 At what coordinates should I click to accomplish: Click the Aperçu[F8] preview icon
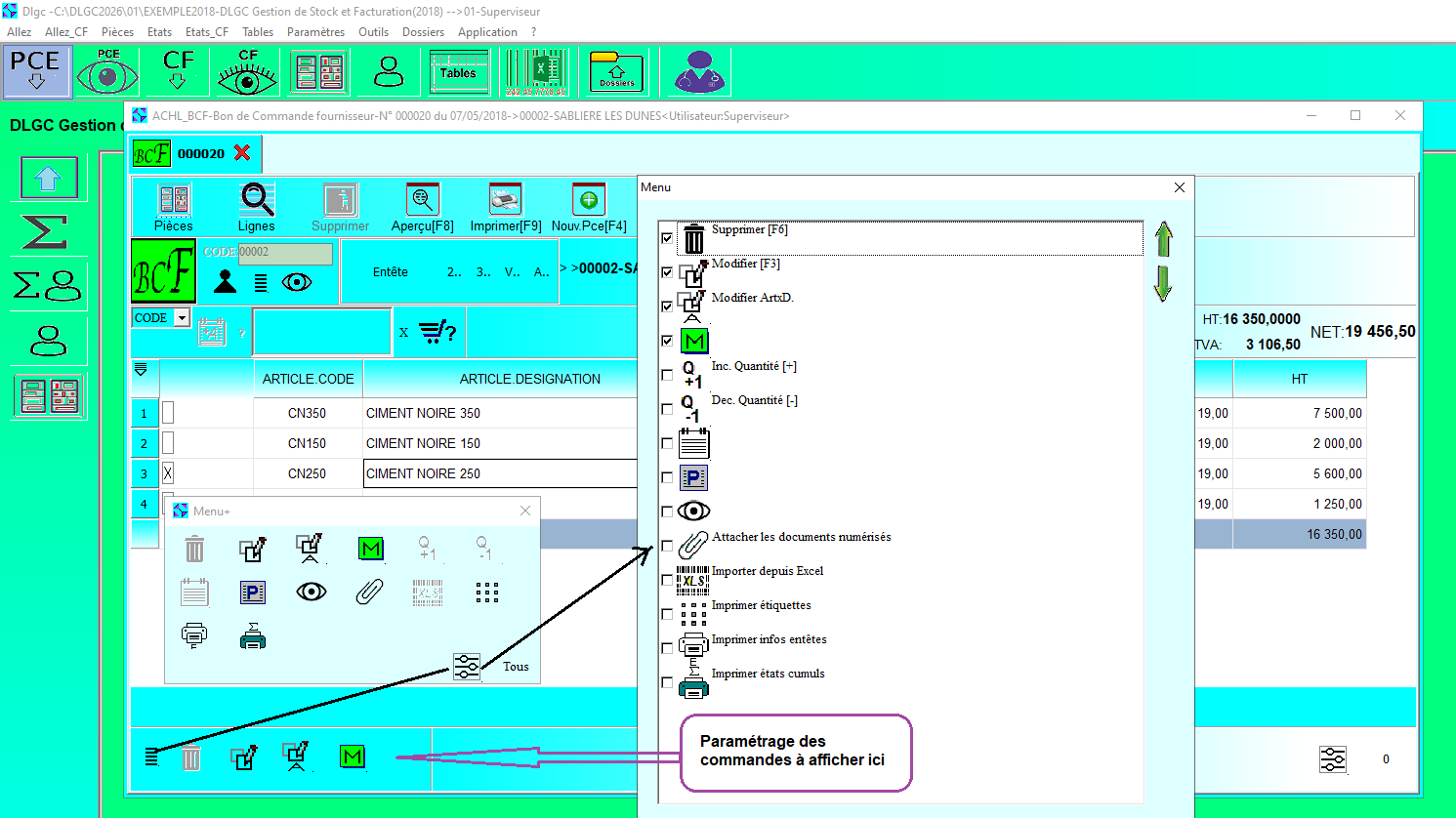[x=422, y=200]
